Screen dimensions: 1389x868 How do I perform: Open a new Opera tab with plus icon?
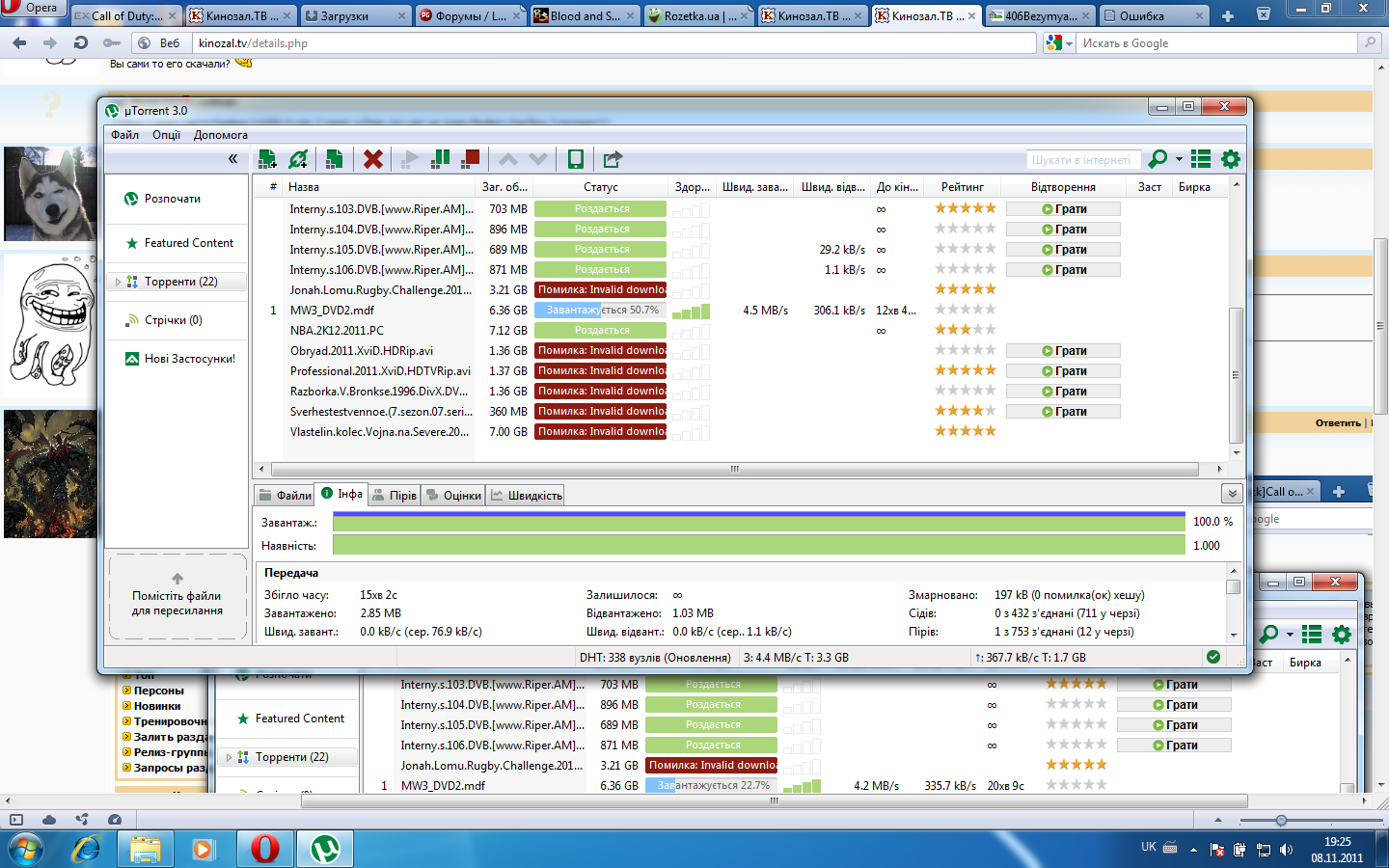pos(1228,15)
